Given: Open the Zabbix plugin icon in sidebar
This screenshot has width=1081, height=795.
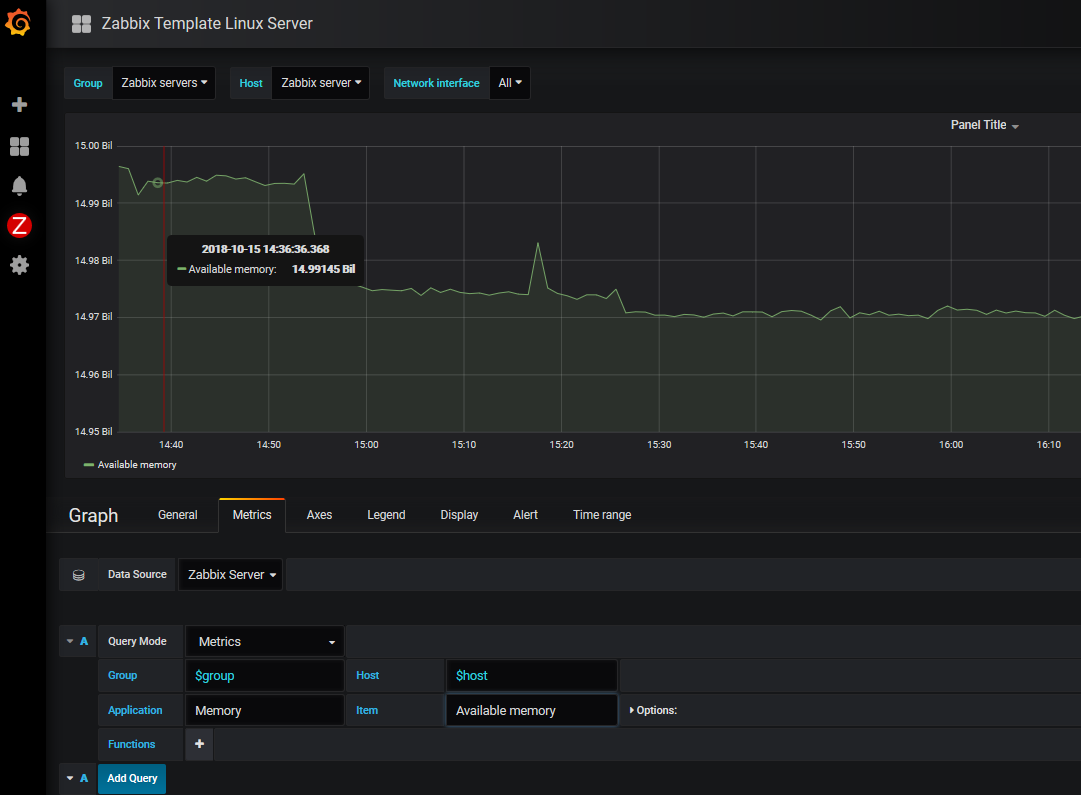Looking at the screenshot, I should tap(19, 225).
